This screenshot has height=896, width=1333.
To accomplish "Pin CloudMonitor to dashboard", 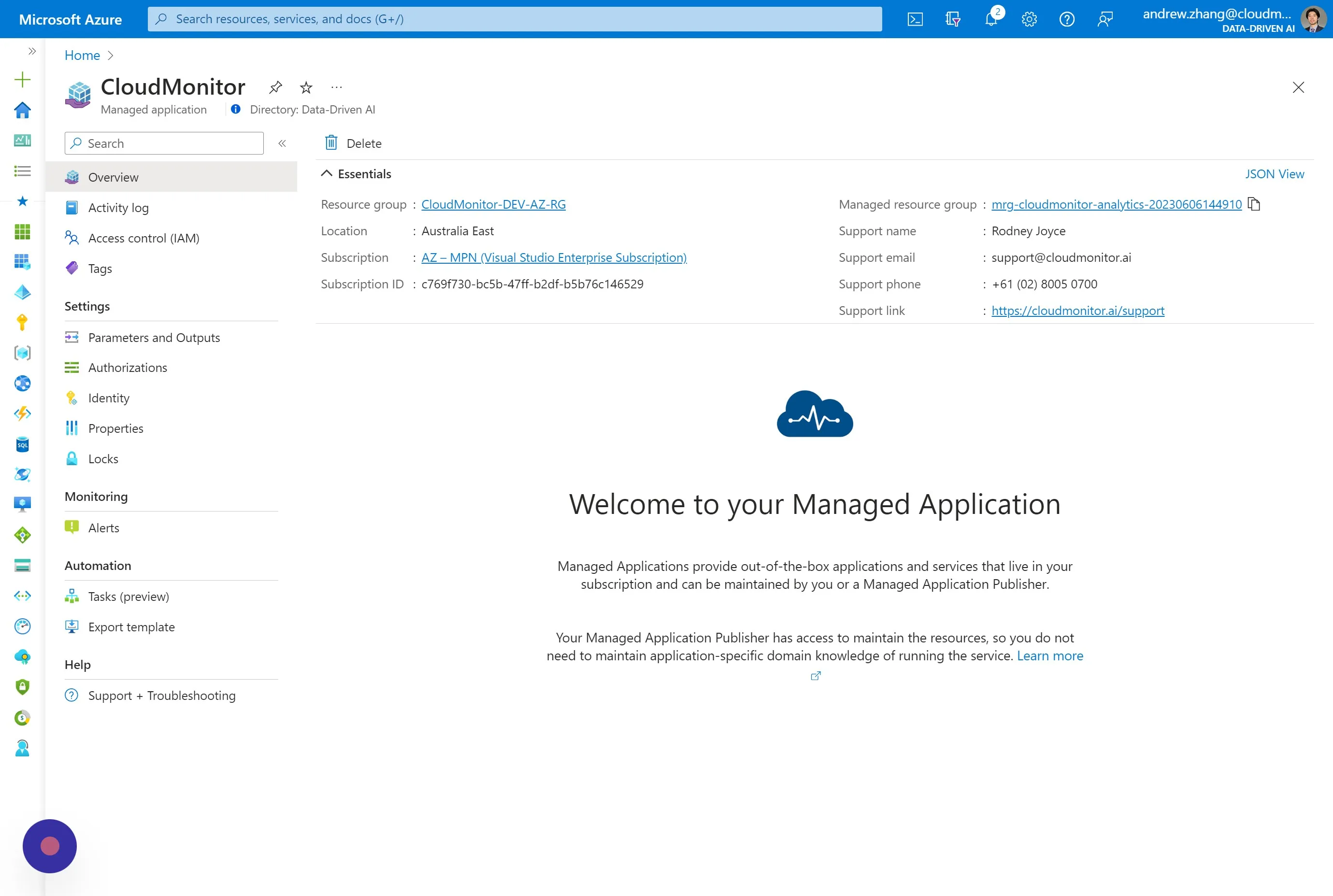I will pos(275,87).
